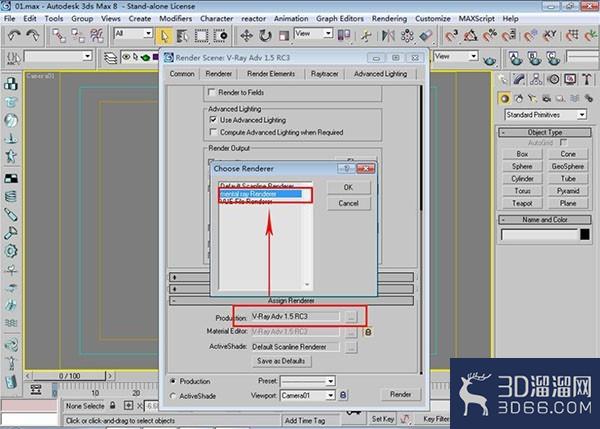This screenshot has width=600, height=429.
Task: Open the Rendering menu
Action: click(389, 18)
